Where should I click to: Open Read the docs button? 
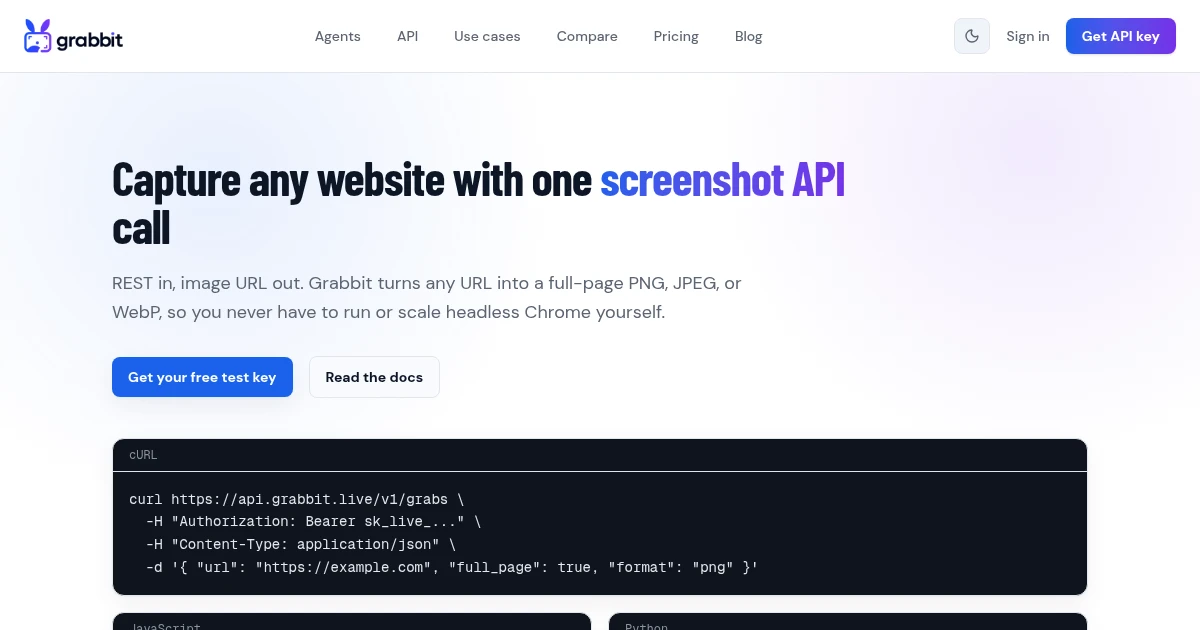click(374, 377)
